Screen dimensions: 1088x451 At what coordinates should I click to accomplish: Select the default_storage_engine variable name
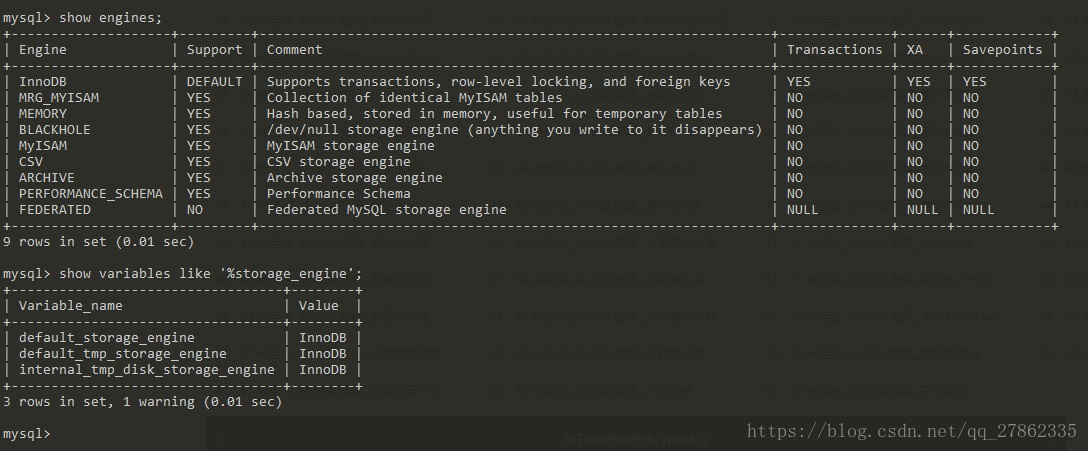[107, 338]
